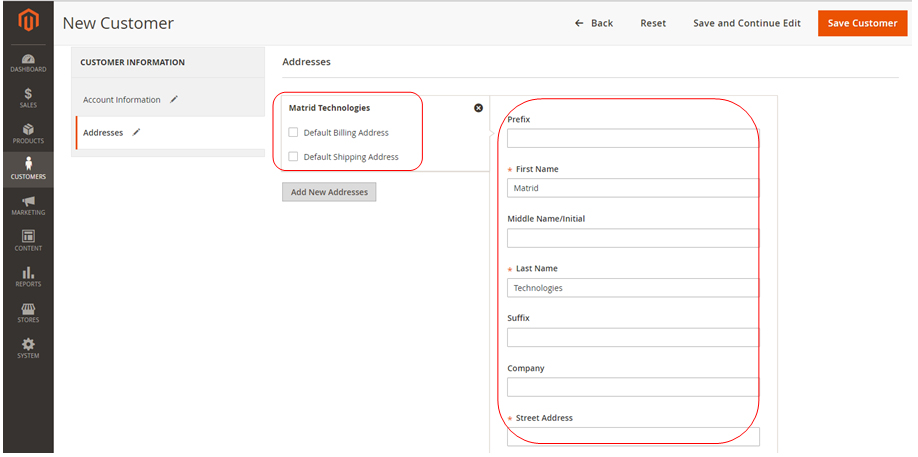Click the Back button
This screenshot has height=457, width=918.
[594, 23]
